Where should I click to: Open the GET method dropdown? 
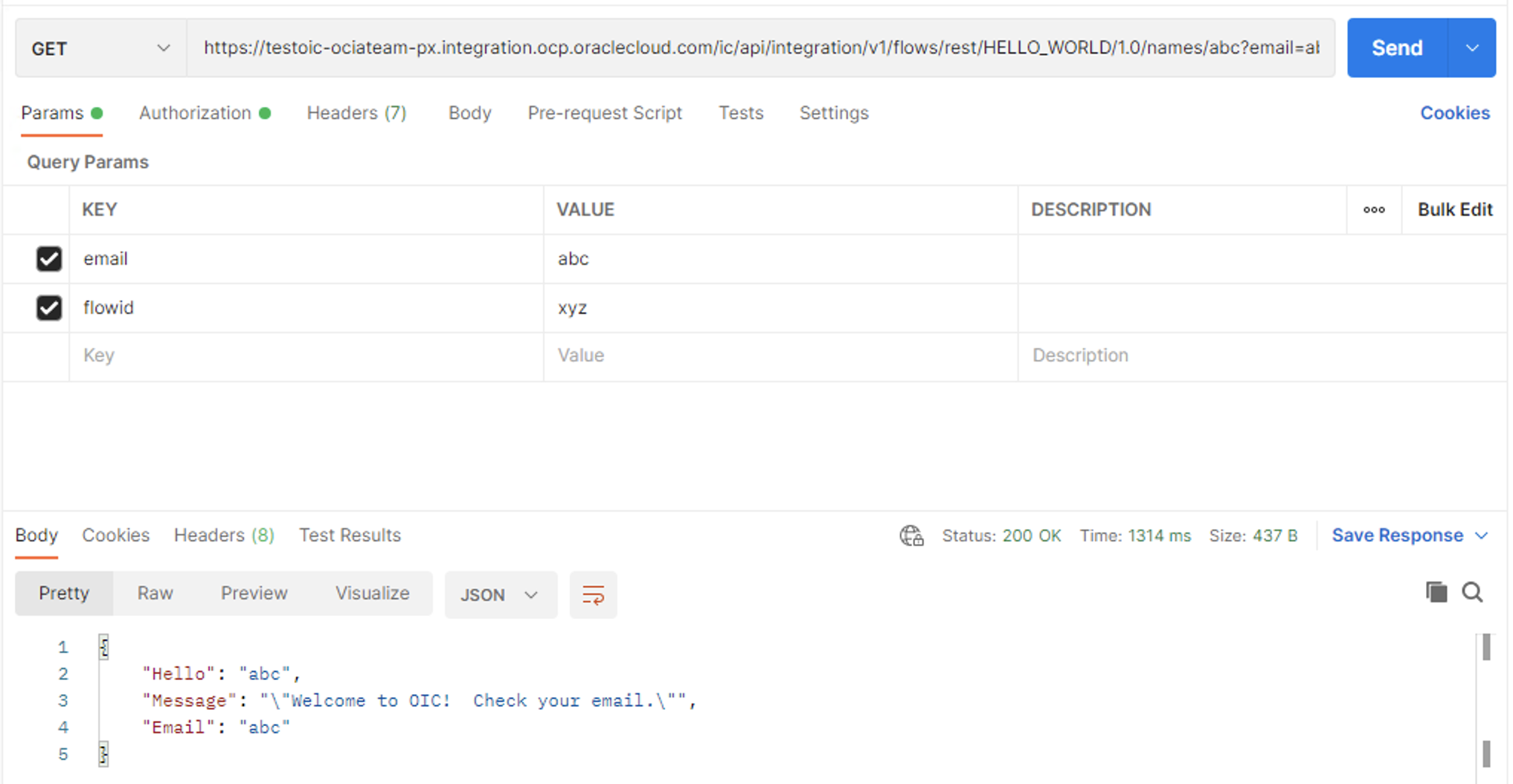point(100,48)
